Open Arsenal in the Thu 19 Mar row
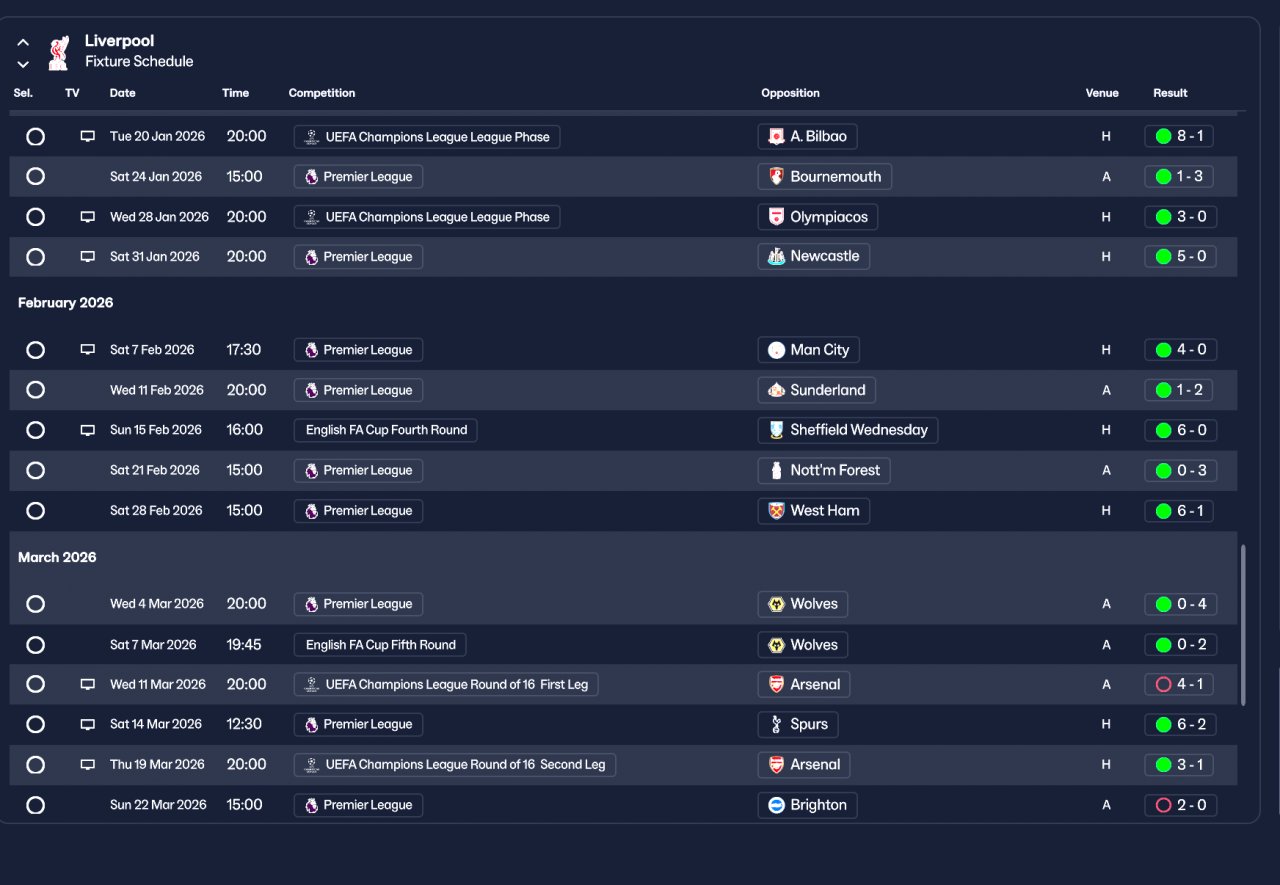 (x=804, y=765)
